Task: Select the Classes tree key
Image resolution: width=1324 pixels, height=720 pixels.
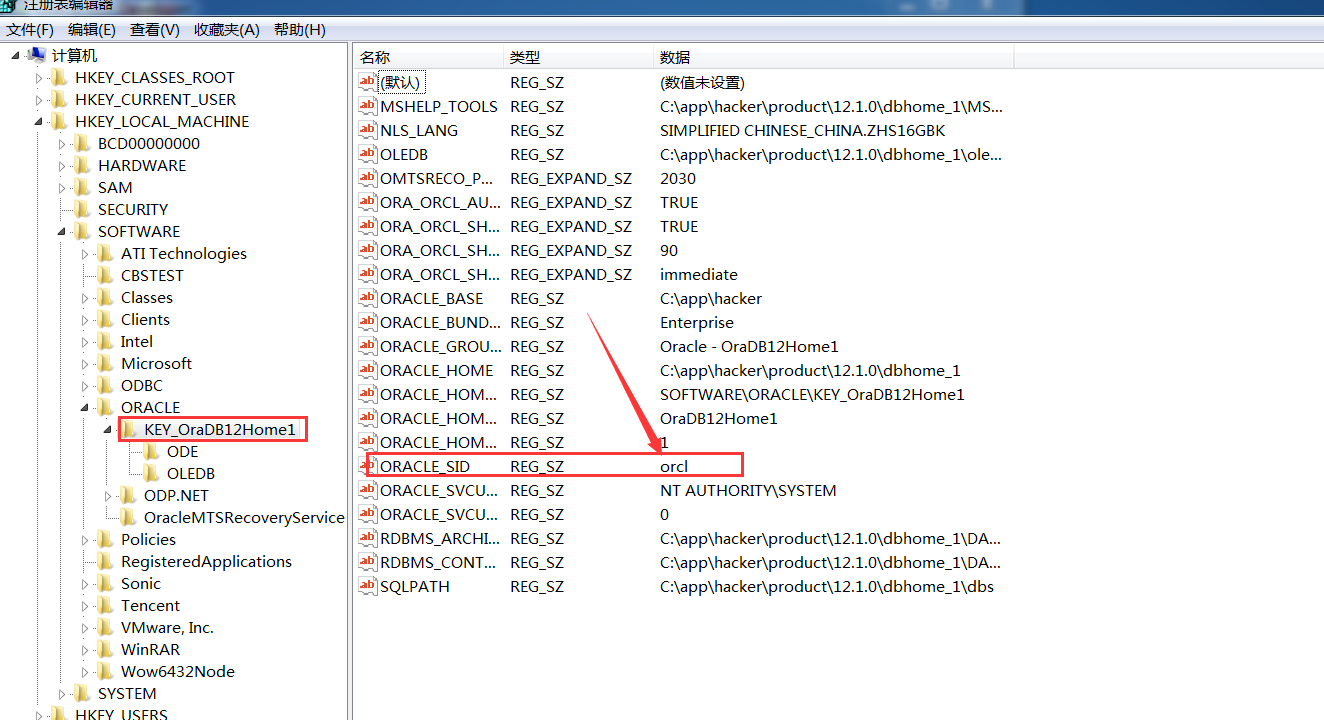Action: click(147, 297)
